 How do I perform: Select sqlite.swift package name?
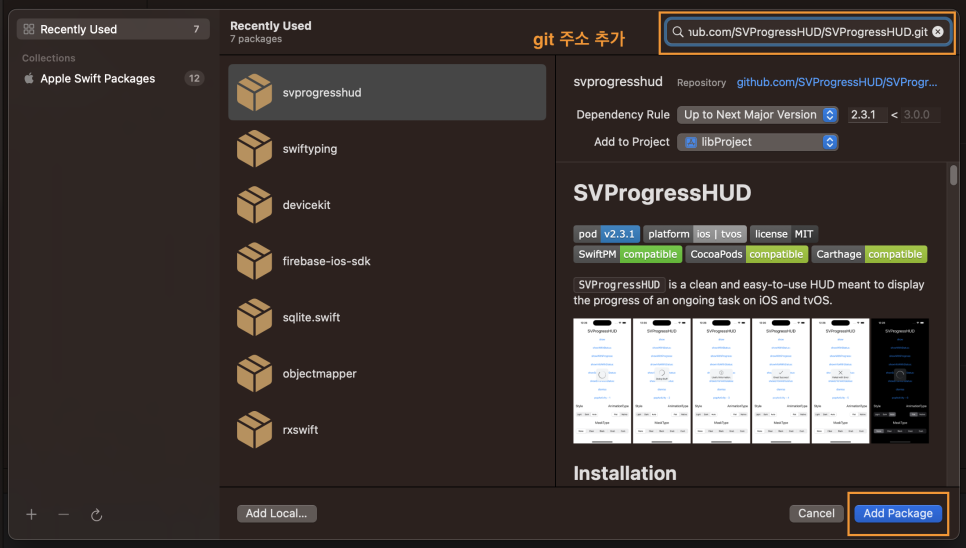coord(311,317)
